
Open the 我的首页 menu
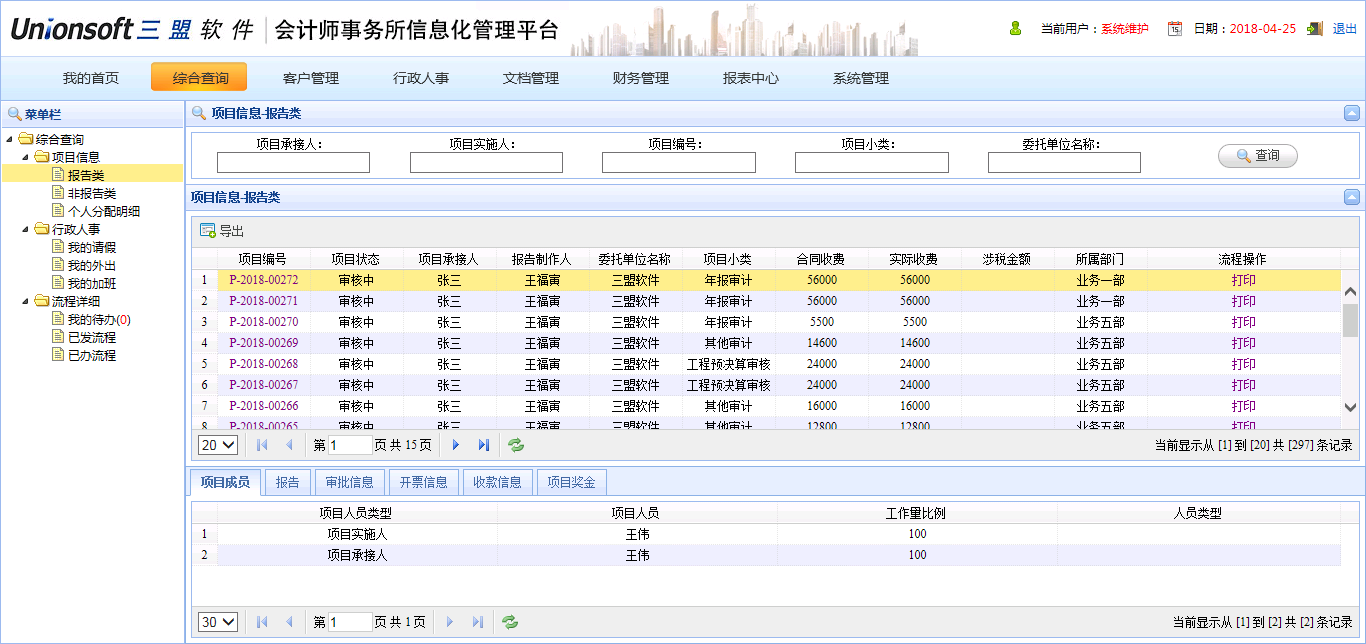[91, 78]
